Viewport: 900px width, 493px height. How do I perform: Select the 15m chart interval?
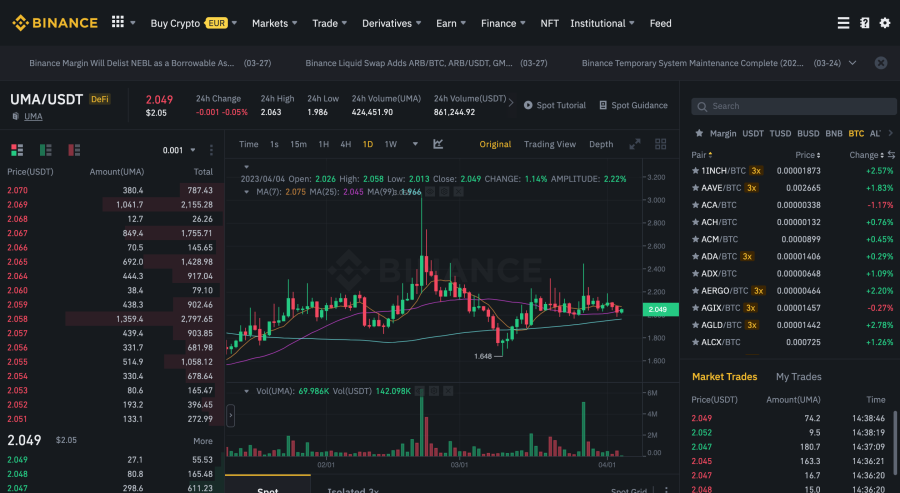tap(298, 144)
